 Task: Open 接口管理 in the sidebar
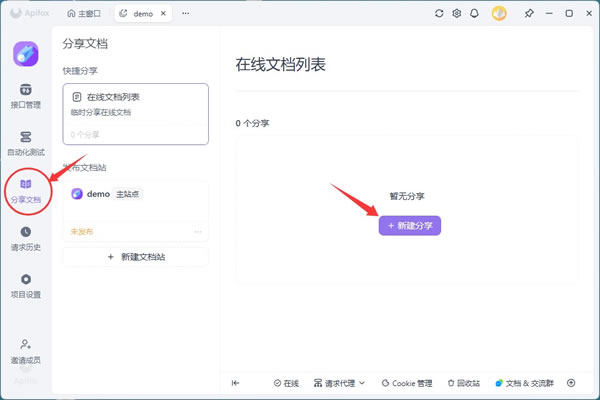(x=26, y=96)
